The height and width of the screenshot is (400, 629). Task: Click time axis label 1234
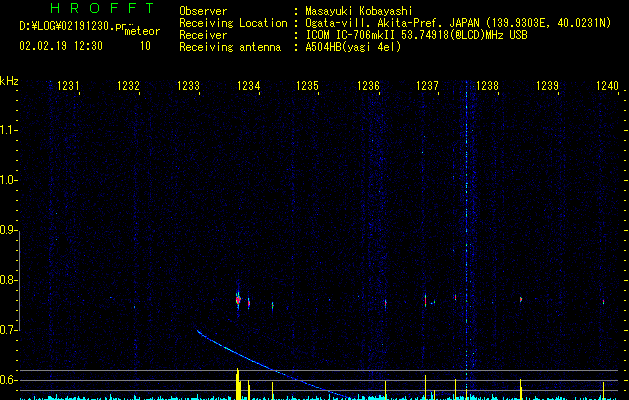[248, 86]
